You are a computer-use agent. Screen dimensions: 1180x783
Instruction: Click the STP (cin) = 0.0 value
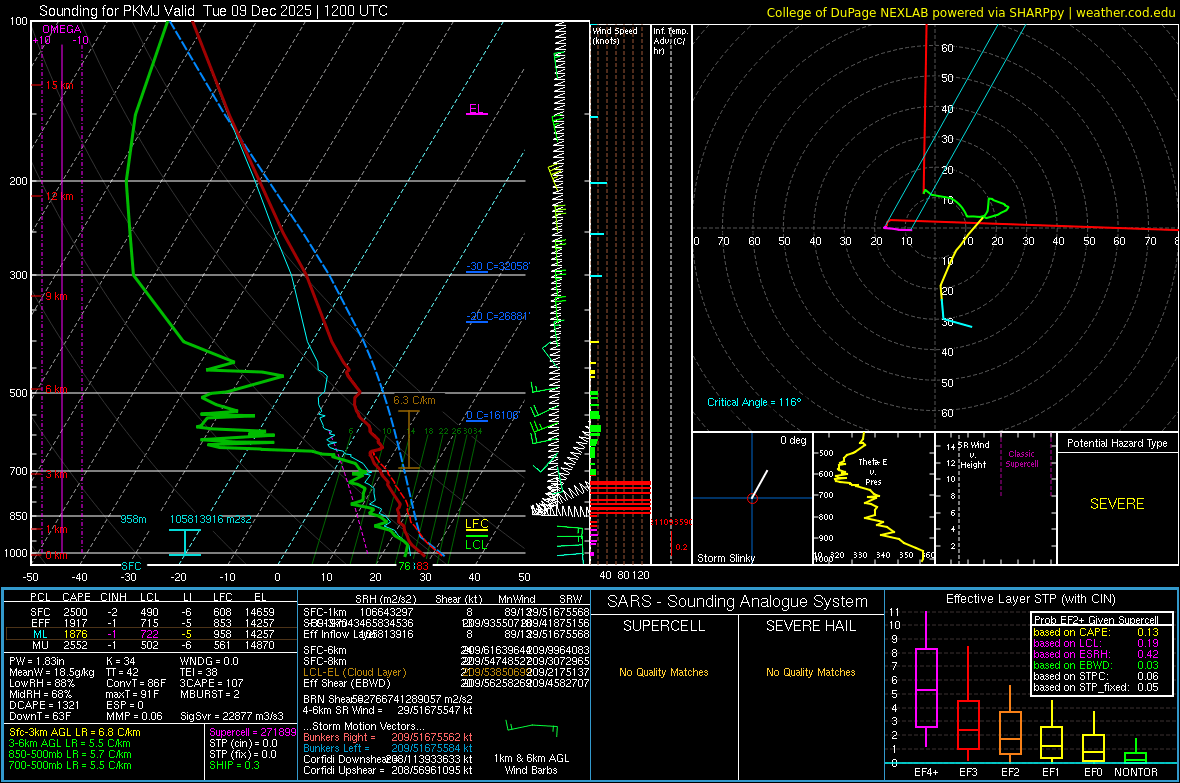tap(243, 743)
